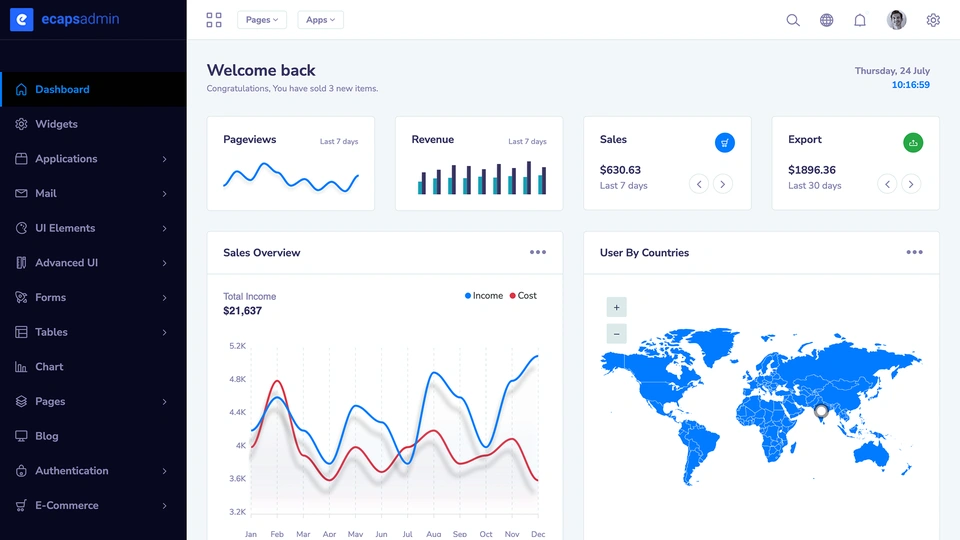
Task: Open Blog page in sidebar
Action: (93, 436)
